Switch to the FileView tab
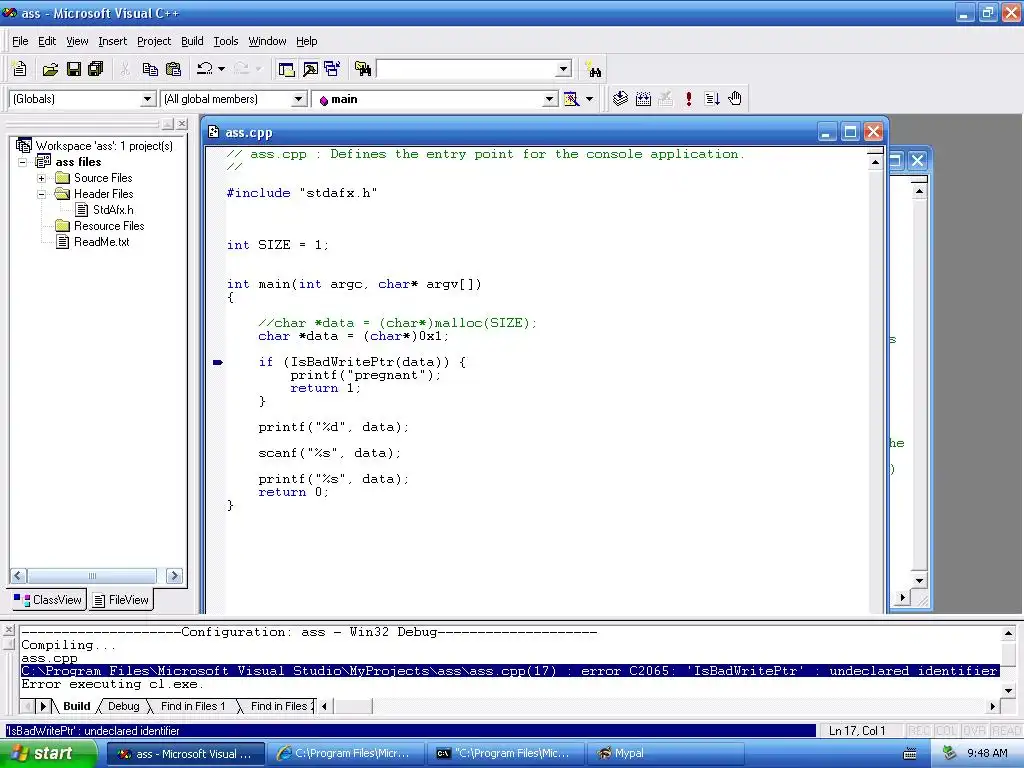Image resolution: width=1024 pixels, height=768 pixels. click(121, 600)
